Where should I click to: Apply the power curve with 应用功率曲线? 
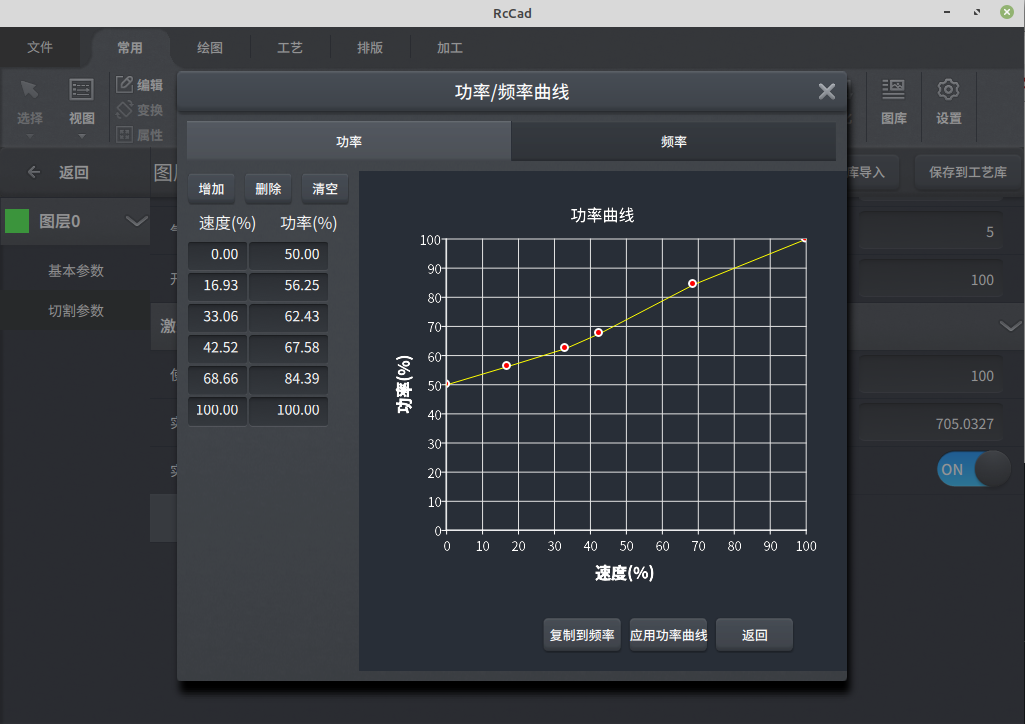pos(667,634)
